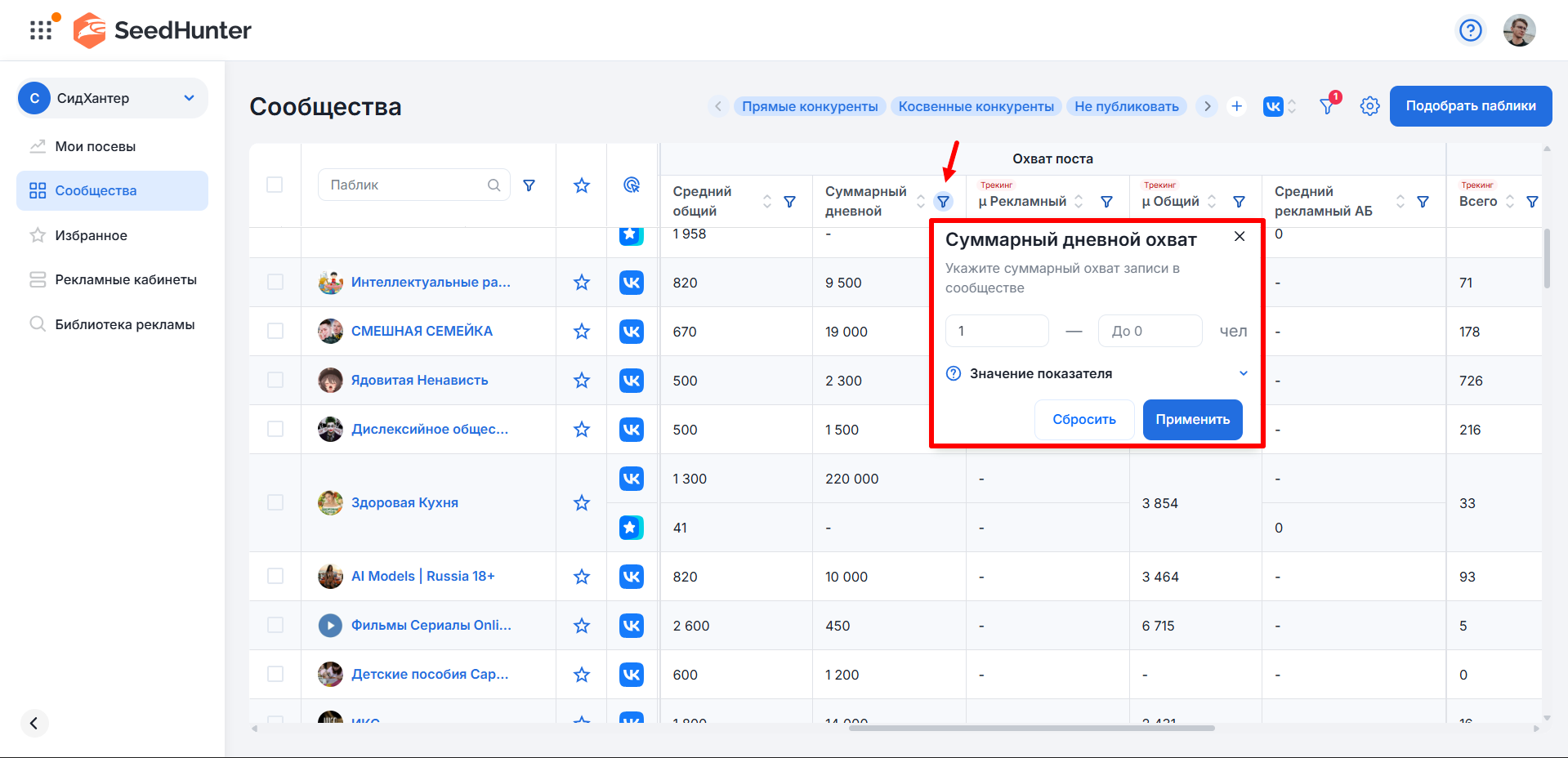Click VK icon in Ядовитая Ненависть row

coord(631,381)
